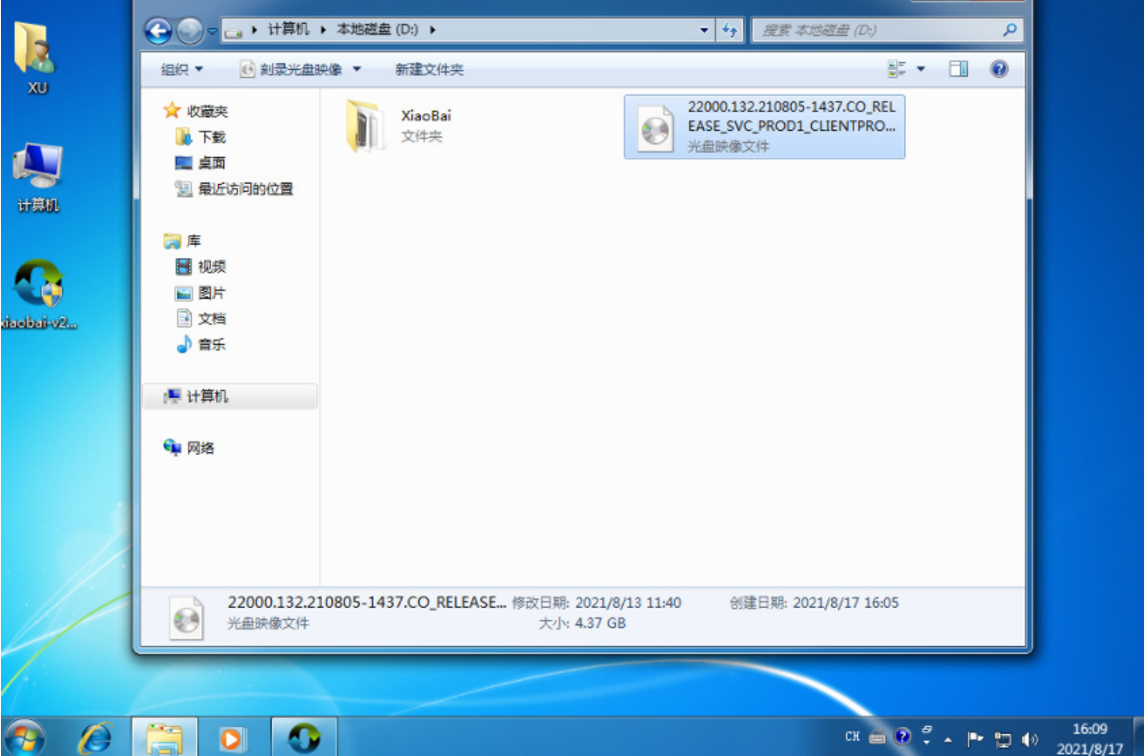Image resolution: width=1144 pixels, height=756 pixels.
Task: Click 计算机 in the address breadcrumb
Action: coord(288,29)
